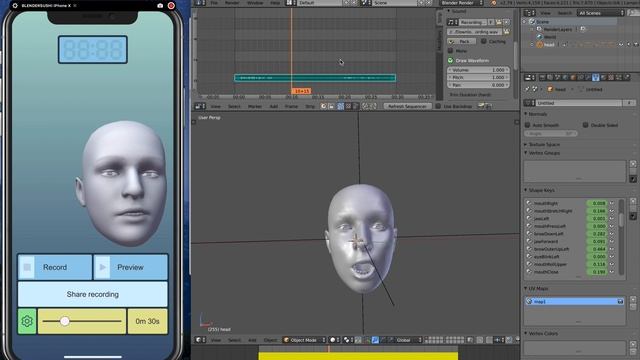Toggle the Double Sided checkbox
This screenshot has width=640, height=360.
click(586, 125)
